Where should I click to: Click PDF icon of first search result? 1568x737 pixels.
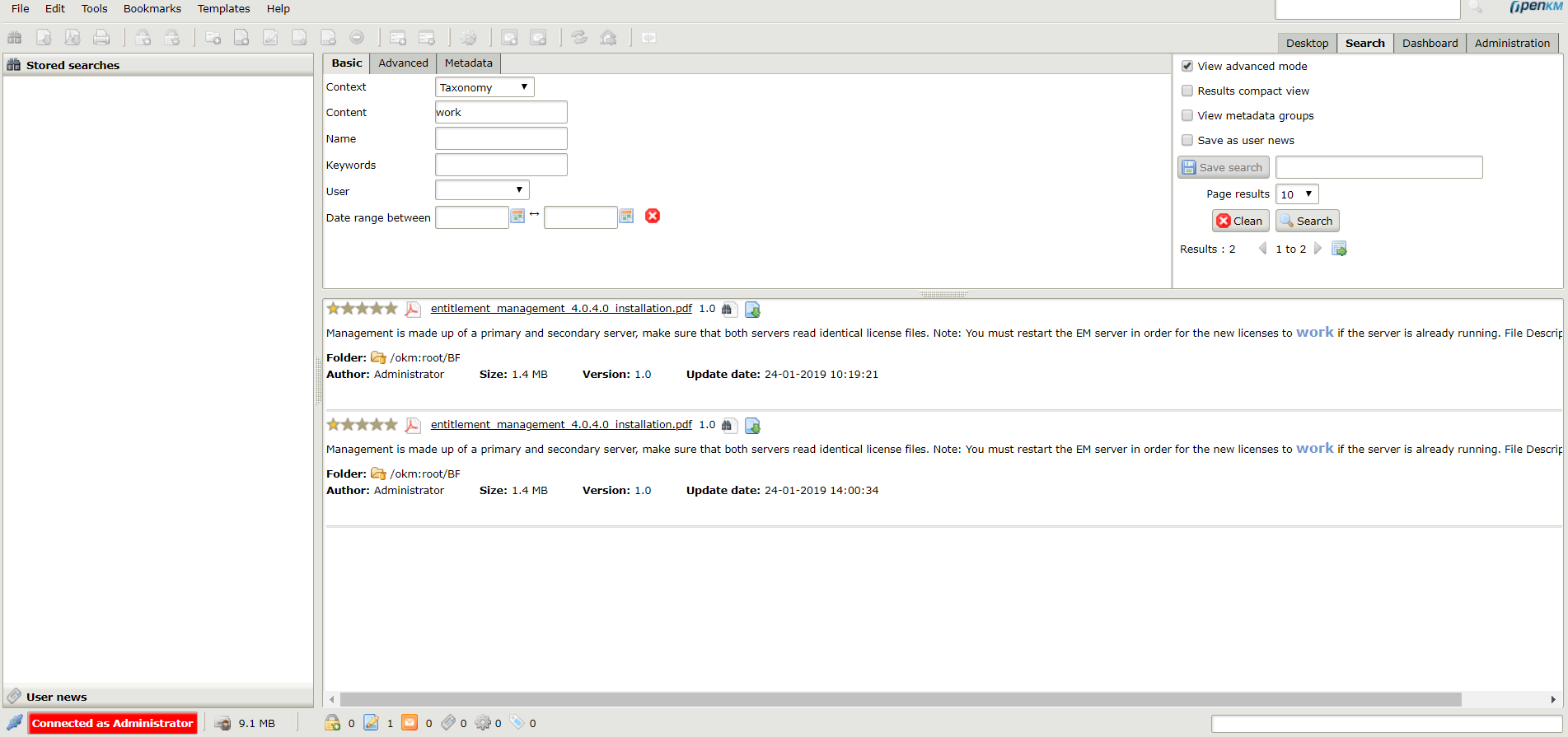coord(413,309)
